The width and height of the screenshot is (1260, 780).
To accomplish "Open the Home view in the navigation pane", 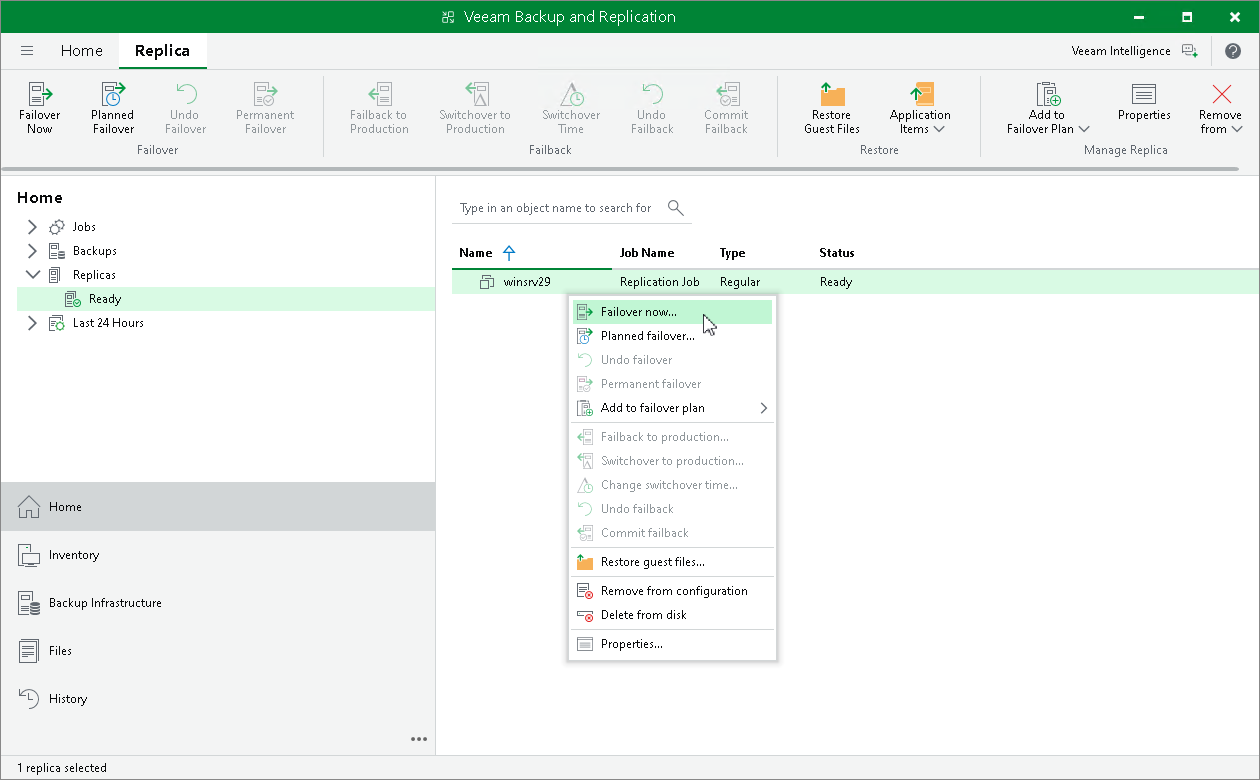I will tap(218, 507).
